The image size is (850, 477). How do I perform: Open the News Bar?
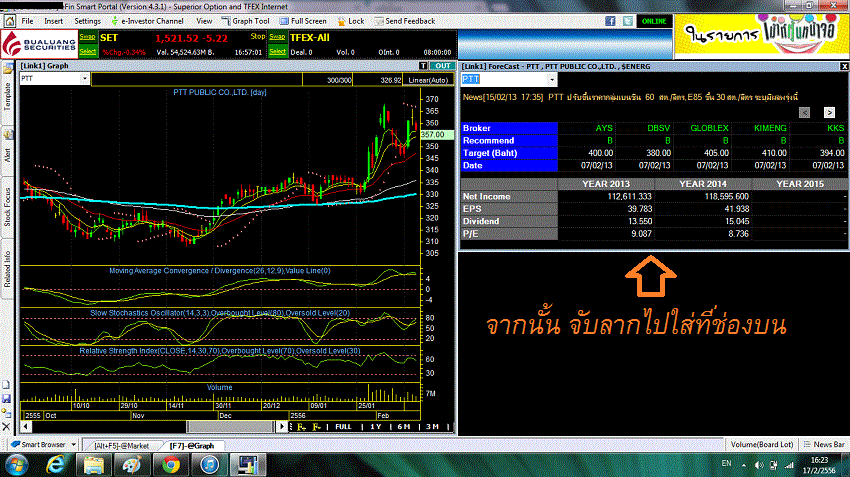(825, 444)
